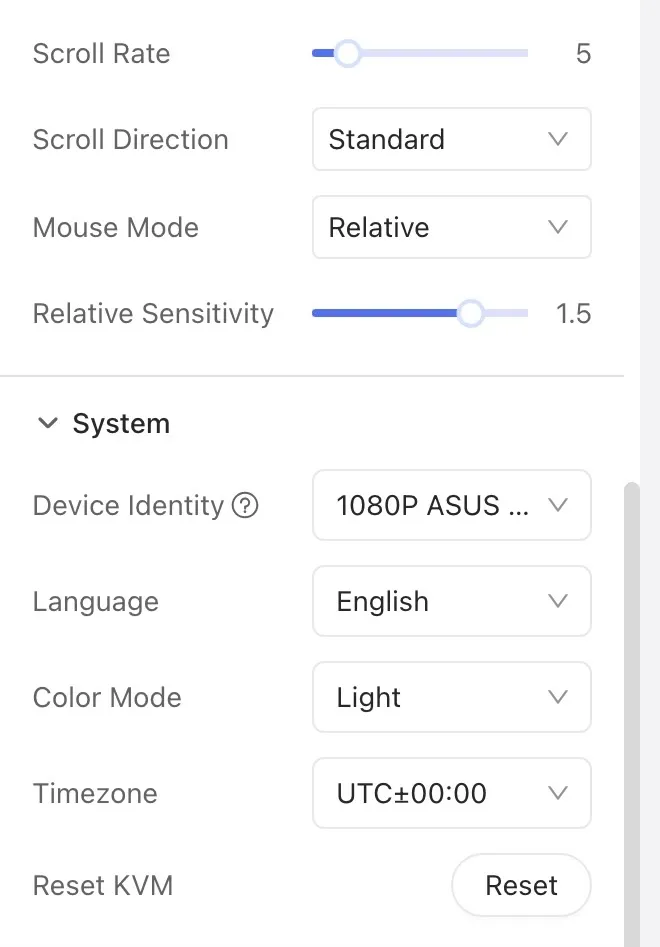Click the Scroll Direction dropdown chevron
The width and height of the screenshot is (660, 947).
click(558, 140)
